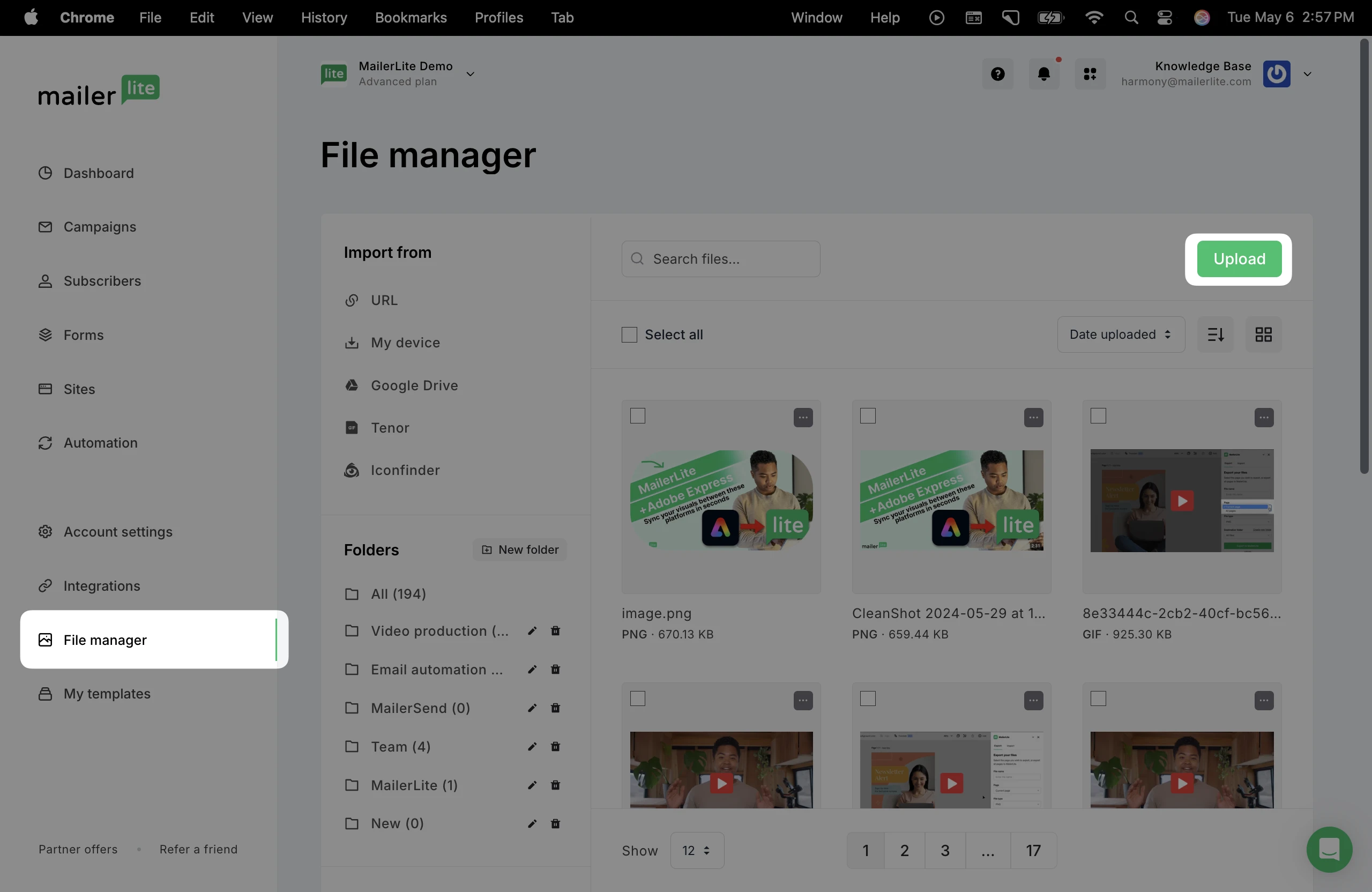1372x892 pixels.
Task: Open options menu on image.png thumbnail
Action: coord(802,418)
